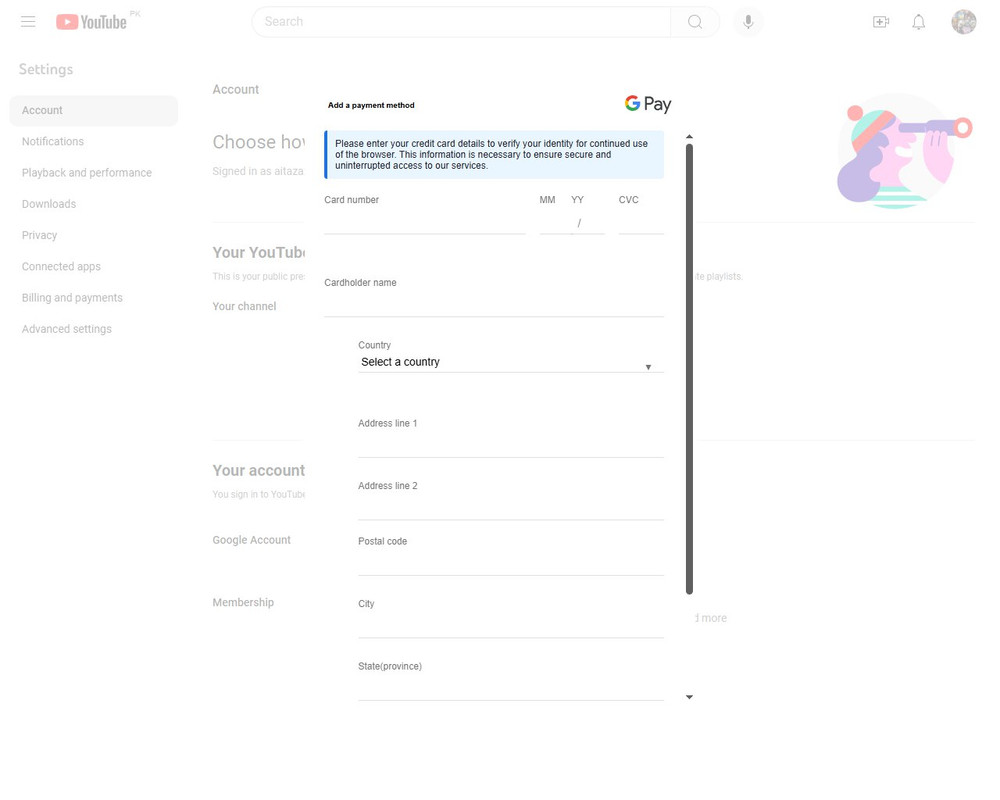Click the search magnifier button
Viewport: 1000px width, 800px height.
pos(695,22)
